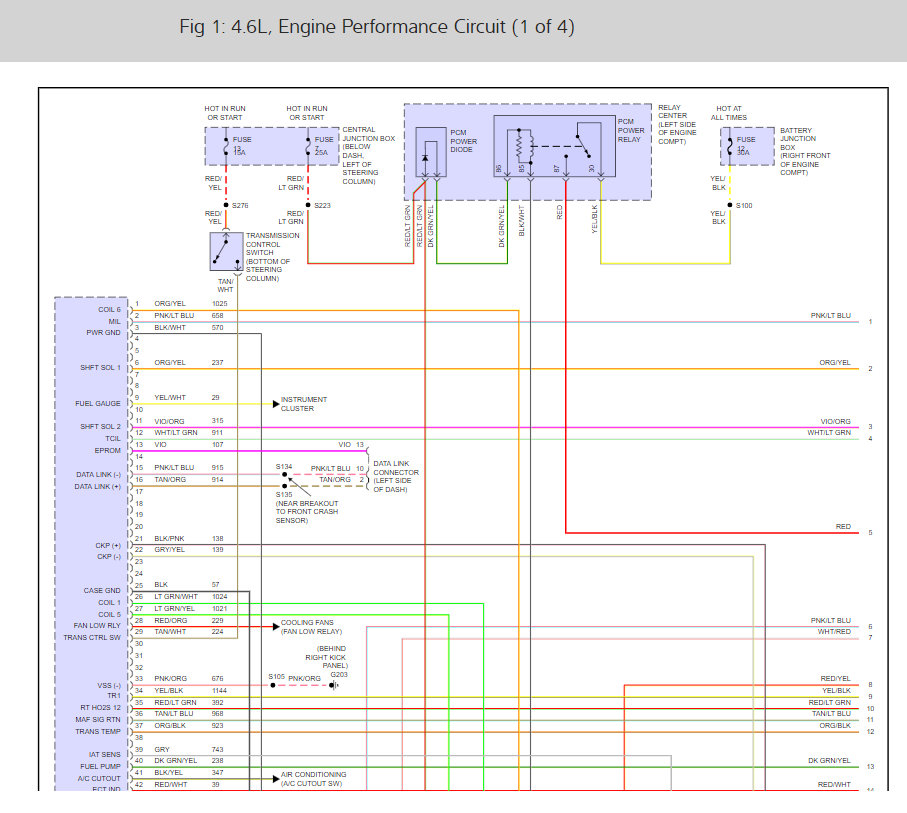The width and height of the screenshot is (907, 813).
Task: Click the 'TRANSMISSION CONTROL SWITCH' label
Action: click(x=272, y=244)
